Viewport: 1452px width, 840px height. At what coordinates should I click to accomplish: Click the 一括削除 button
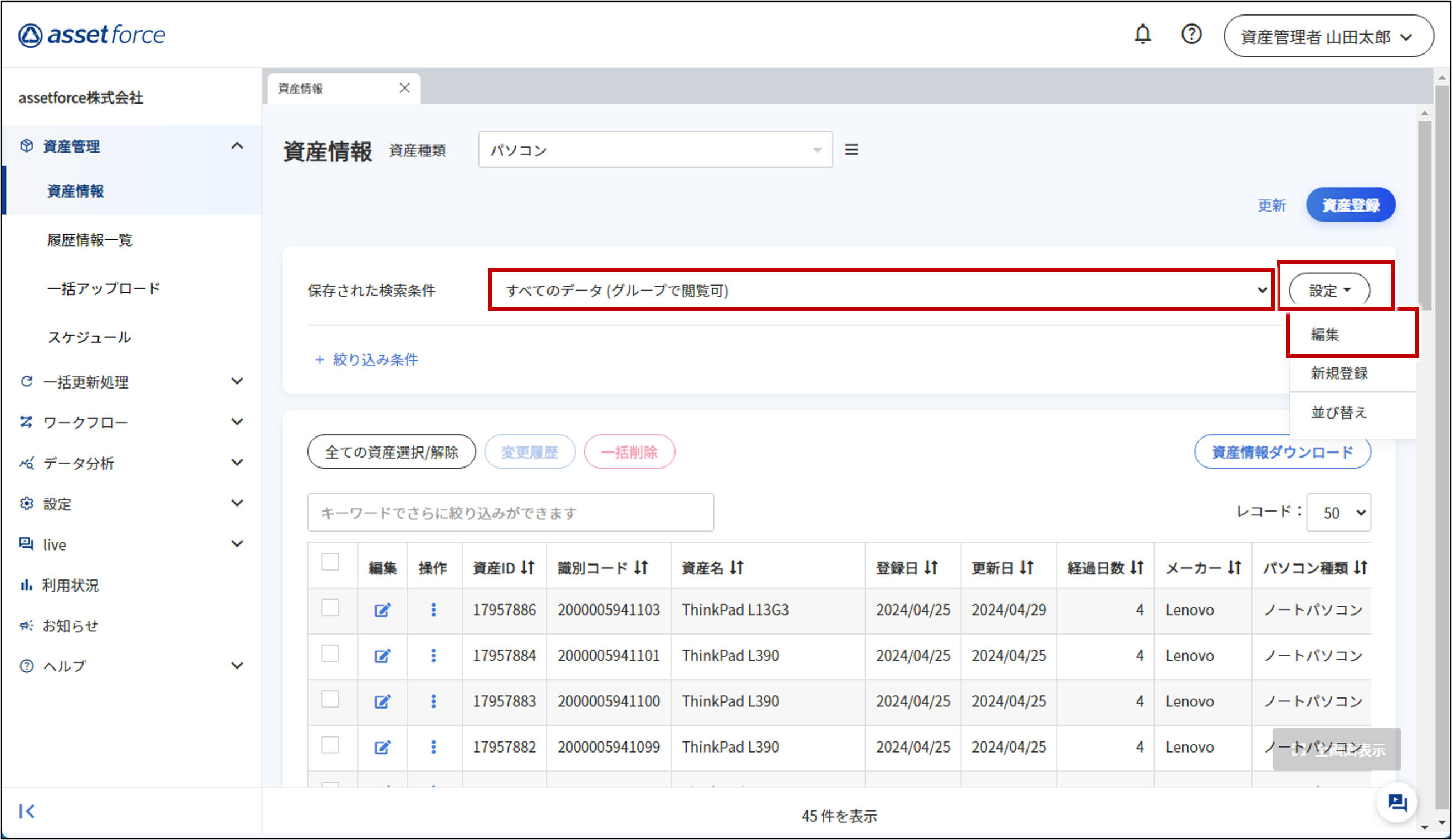tap(629, 452)
